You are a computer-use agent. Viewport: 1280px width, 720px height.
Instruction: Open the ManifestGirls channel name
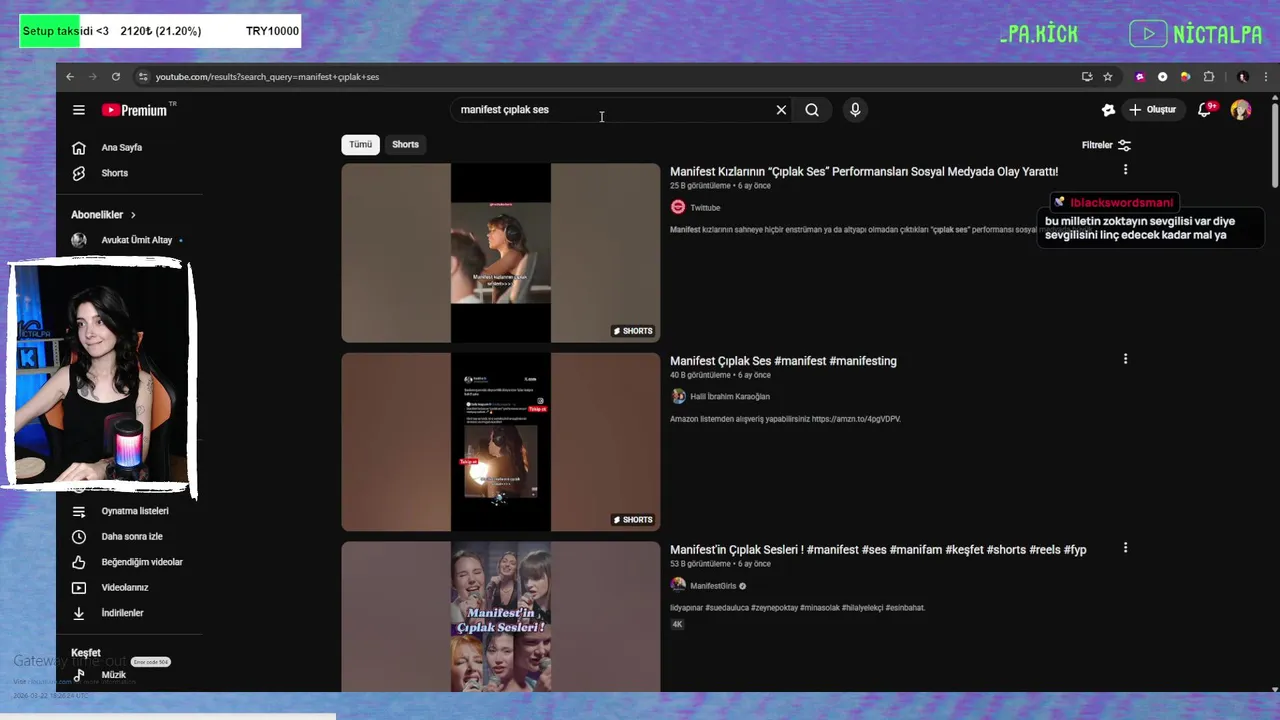click(713, 586)
